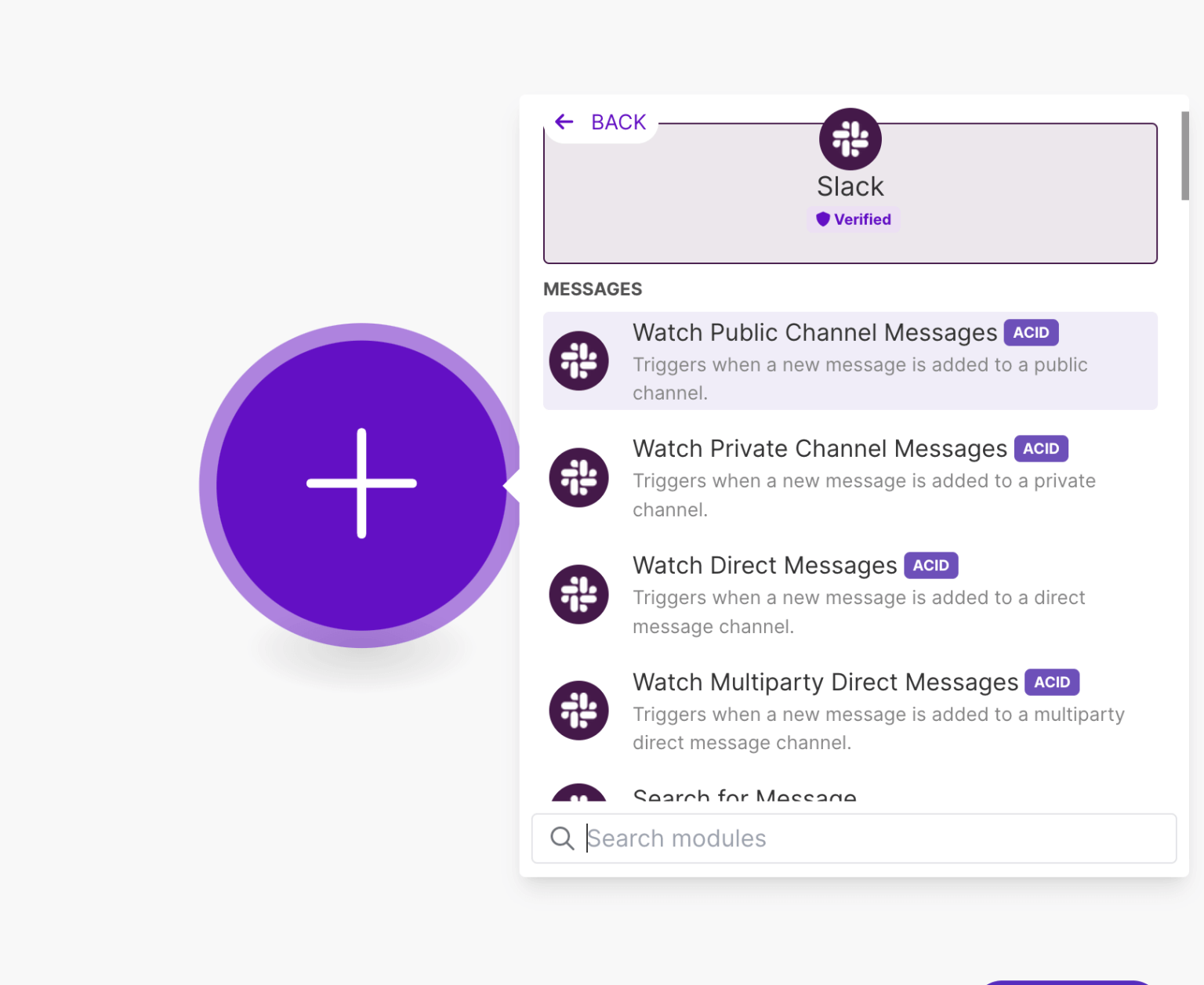Image resolution: width=1204 pixels, height=985 pixels.
Task: Click the ACID badge on Watch Multiparty Direct Messages
Action: 1052,682
